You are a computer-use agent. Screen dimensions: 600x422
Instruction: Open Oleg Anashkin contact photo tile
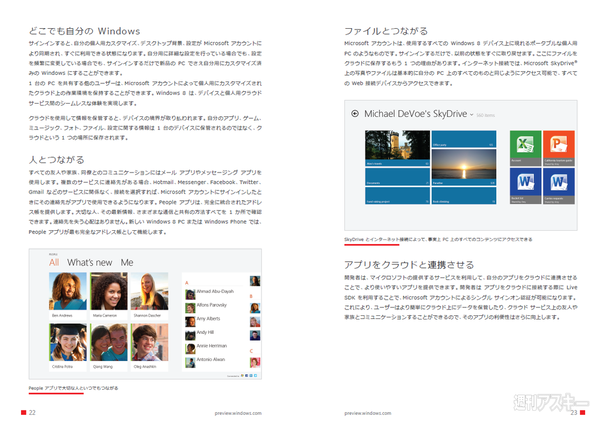point(149,347)
